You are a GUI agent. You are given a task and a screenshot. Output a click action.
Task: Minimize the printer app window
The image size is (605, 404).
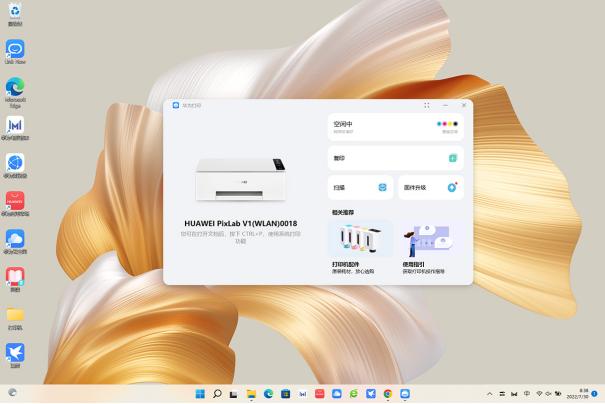445,105
